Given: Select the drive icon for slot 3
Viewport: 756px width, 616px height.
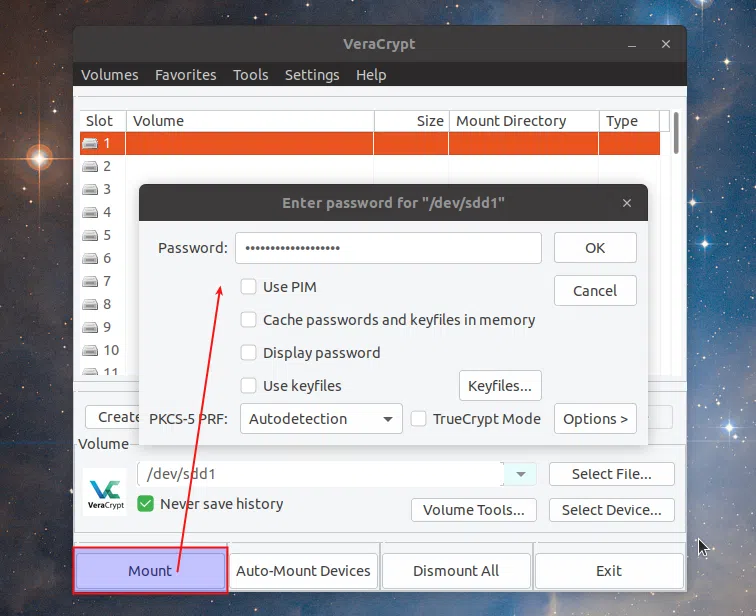Looking at the screenshot, I should coord(90,189).
